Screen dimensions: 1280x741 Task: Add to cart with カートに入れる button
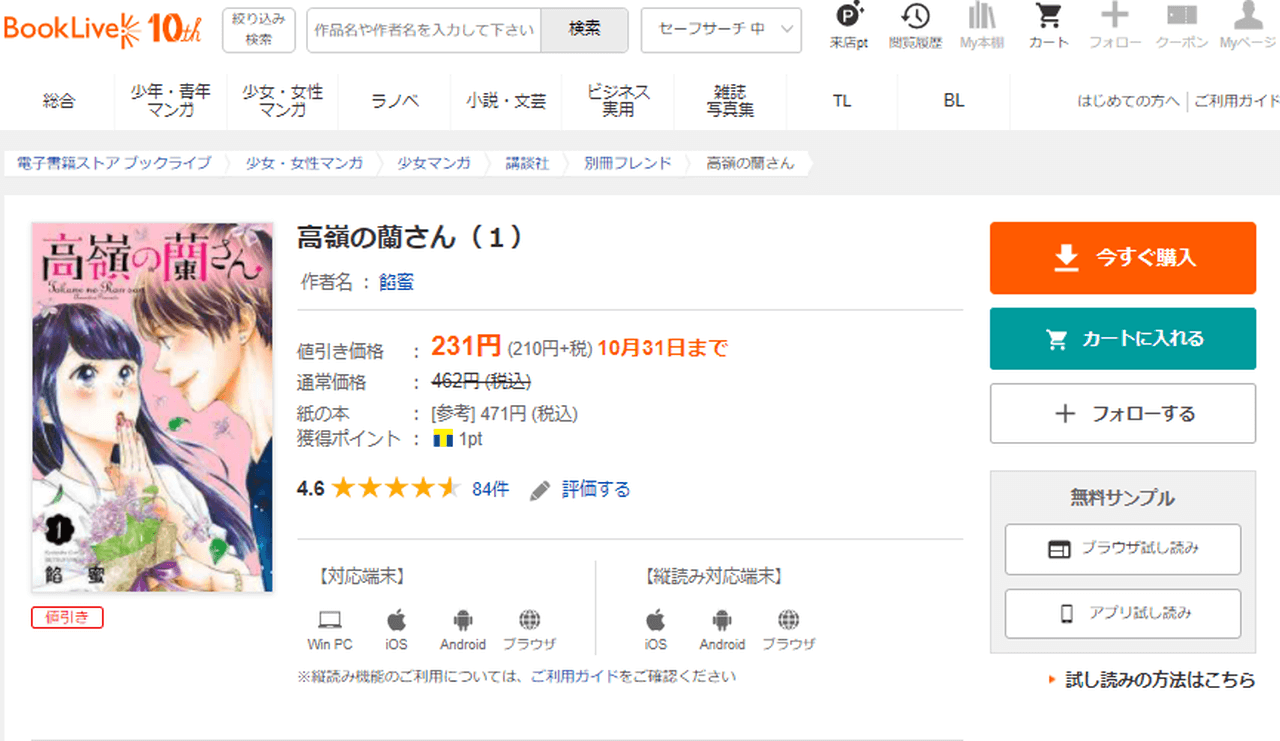coord(1122,339)
